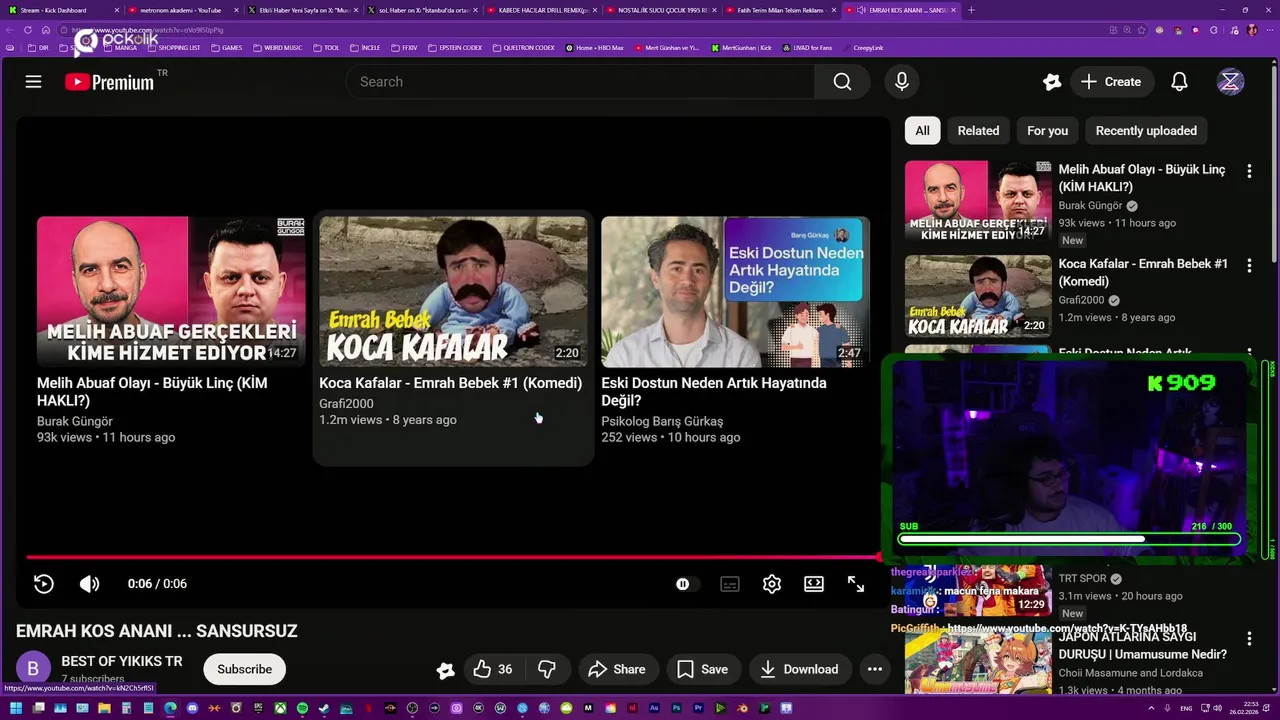Select the For you filter chip
Screen dimensions: 1280x720
(1047, 131)
